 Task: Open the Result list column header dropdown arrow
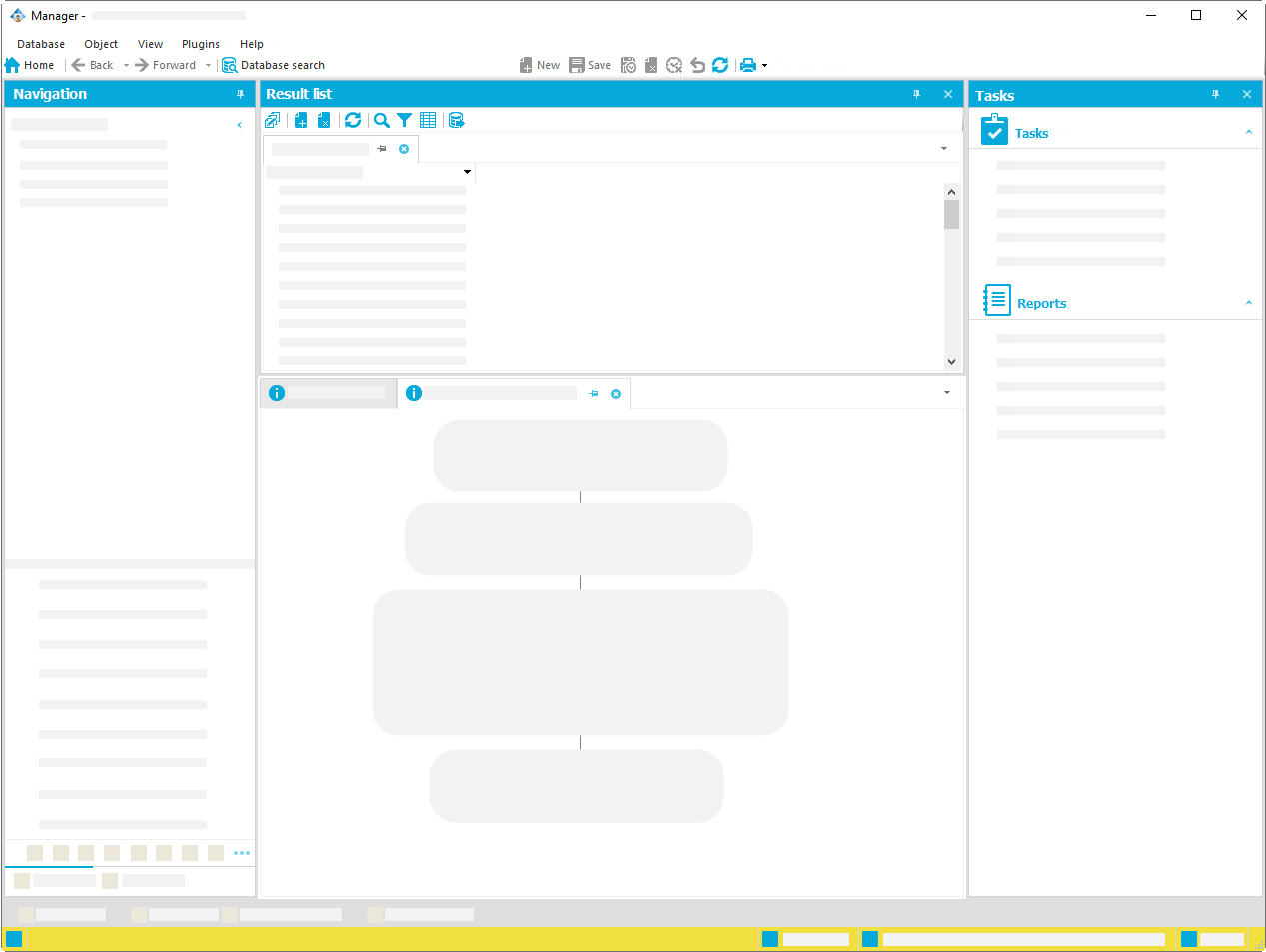pos(467,172)
